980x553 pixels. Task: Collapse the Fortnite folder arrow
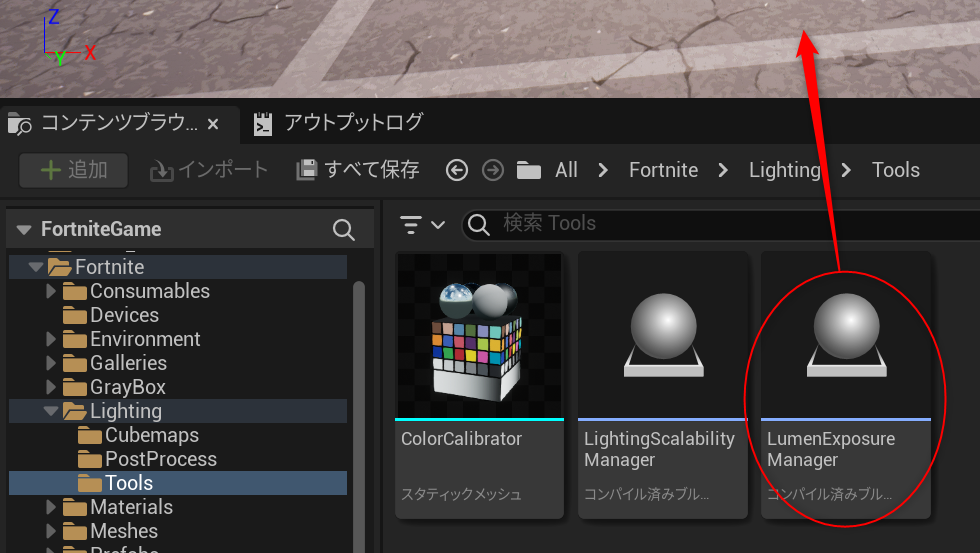pyautogui.click(x=36, y=267)
